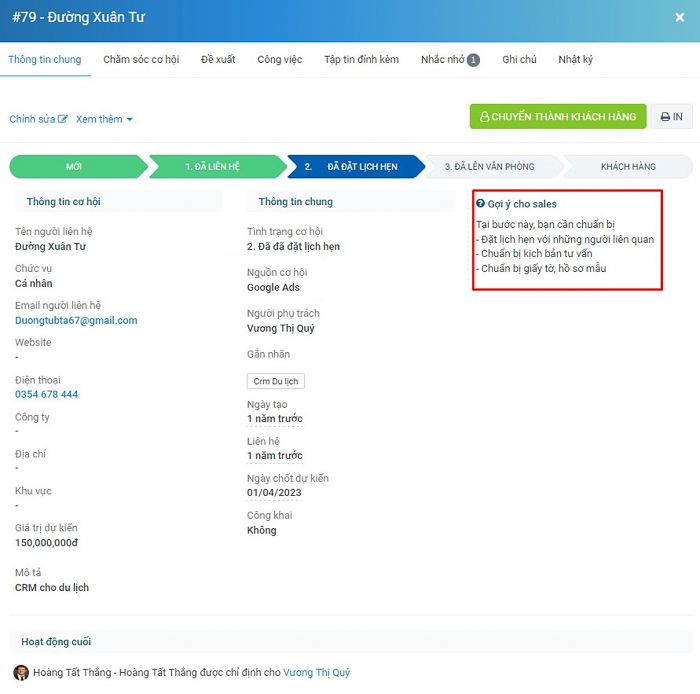Open the Ghi chú tab

click(519, 59)
